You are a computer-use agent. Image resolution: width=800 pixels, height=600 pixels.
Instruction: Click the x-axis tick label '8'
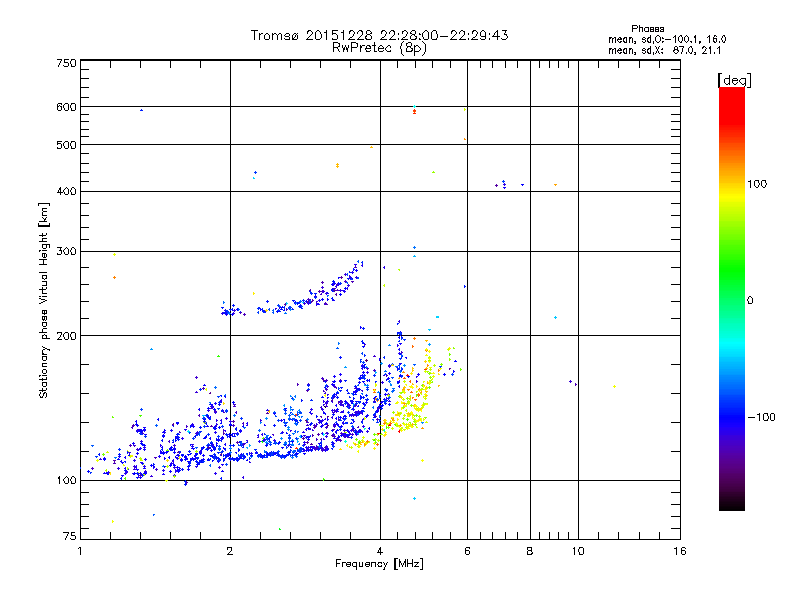pos(530,551)
